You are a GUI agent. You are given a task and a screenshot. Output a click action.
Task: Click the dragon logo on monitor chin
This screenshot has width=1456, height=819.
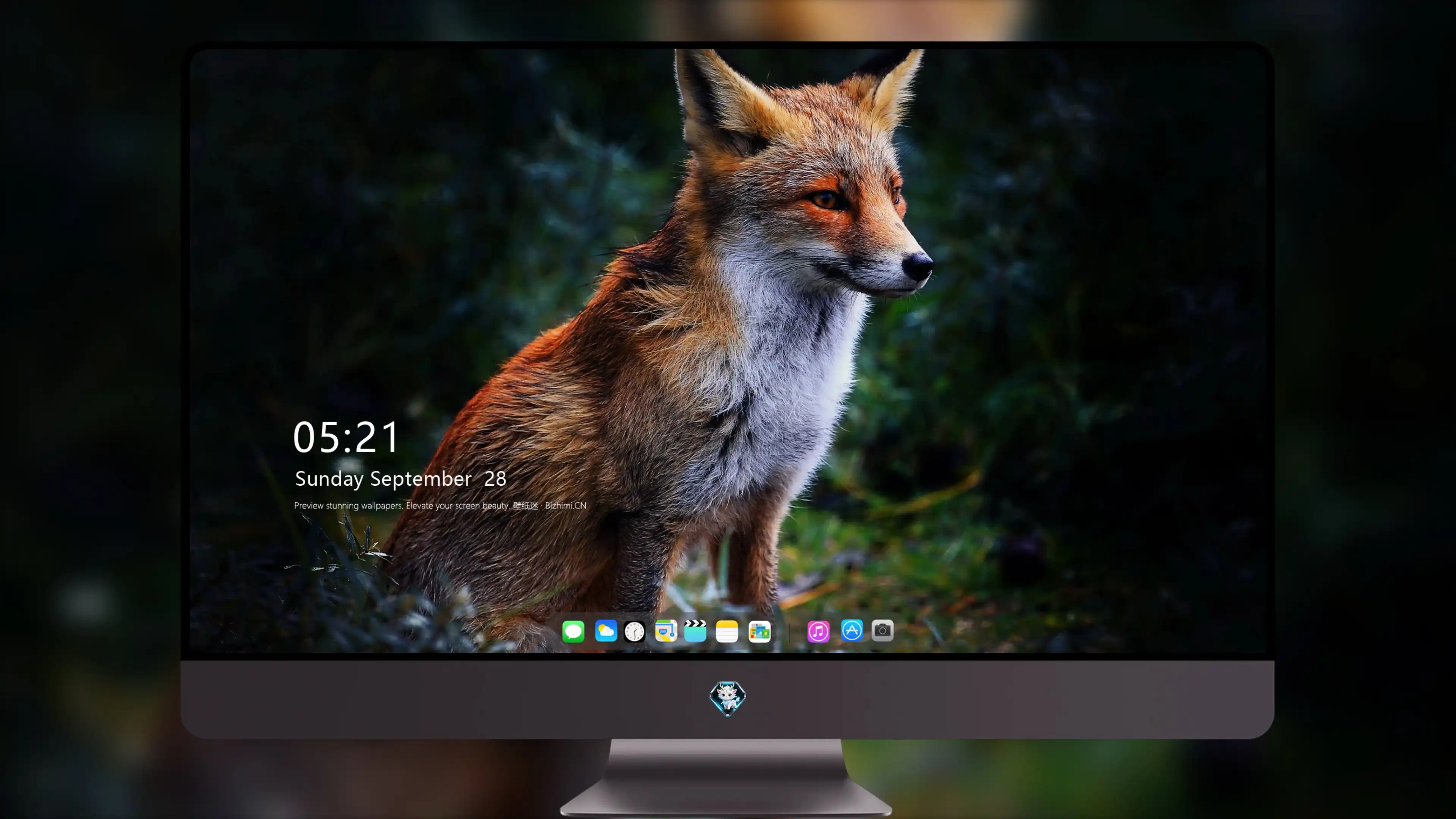[x=728, y=698]
